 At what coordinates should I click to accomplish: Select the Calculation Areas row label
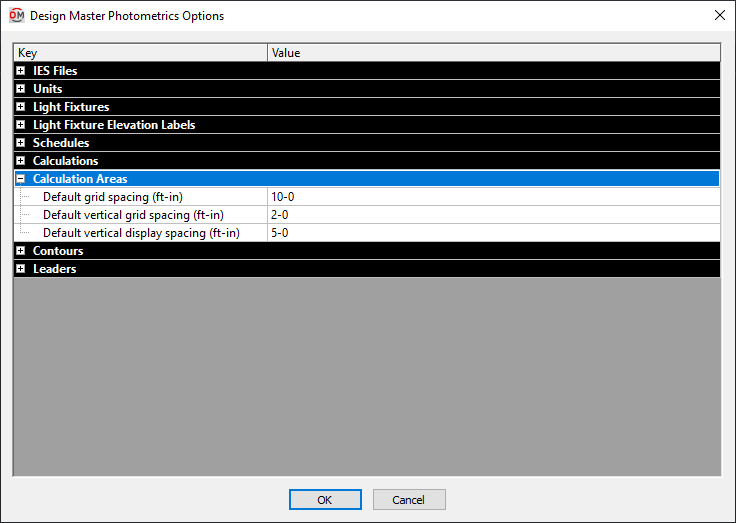coord(80,179)
